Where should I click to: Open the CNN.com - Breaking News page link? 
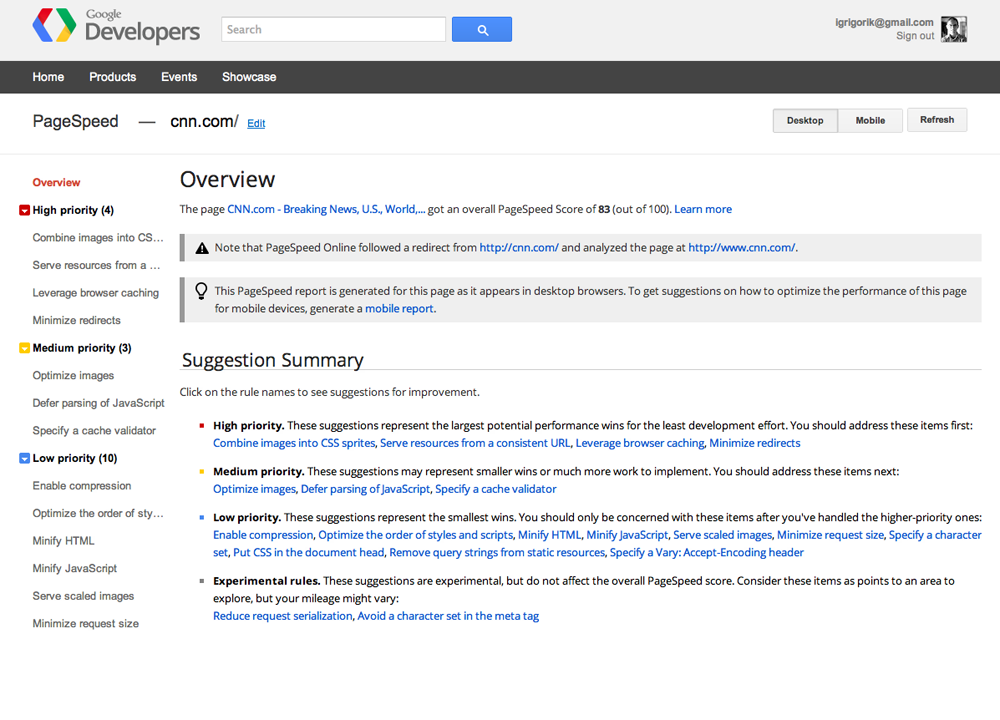click(x=326, y=209)
